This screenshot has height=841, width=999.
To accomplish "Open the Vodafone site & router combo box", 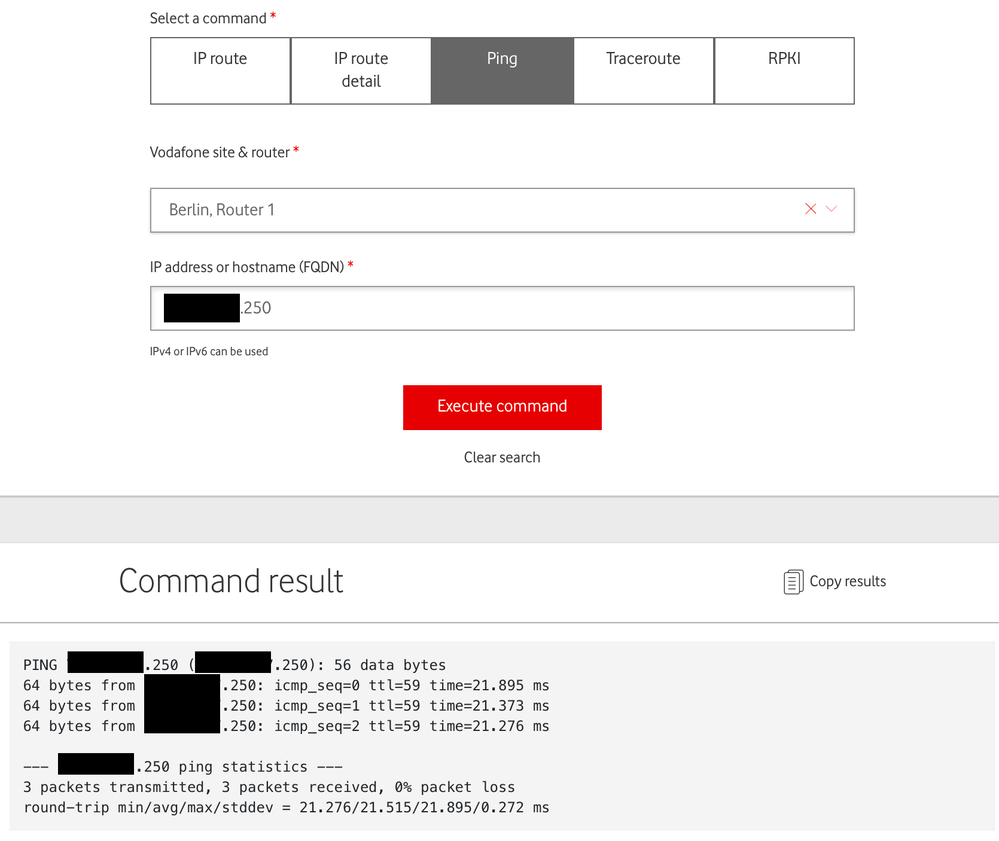I will coord(502,210).
